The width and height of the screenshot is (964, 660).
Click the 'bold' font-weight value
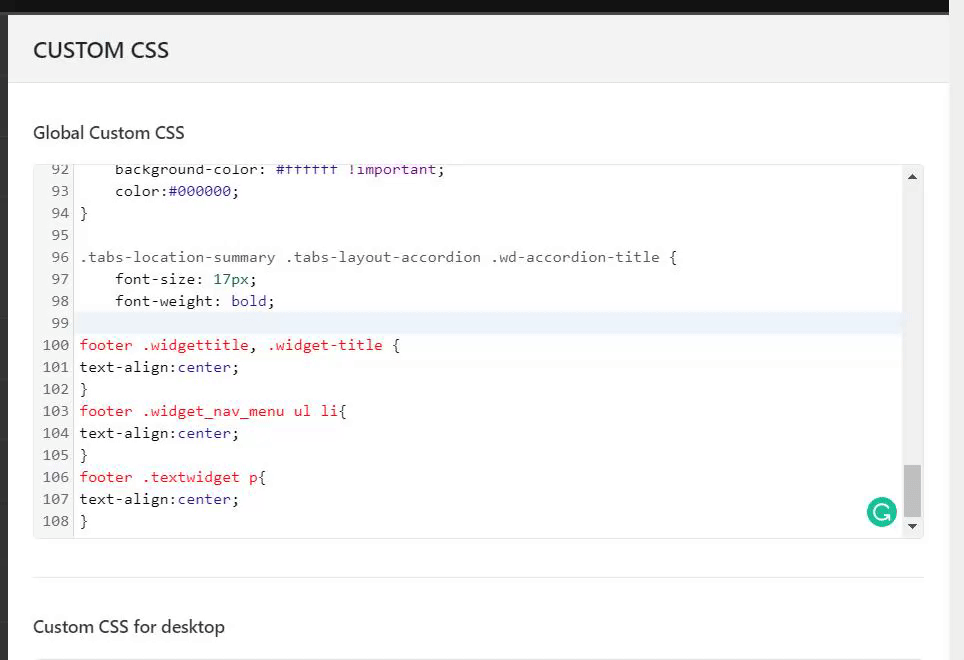point(252,301)
